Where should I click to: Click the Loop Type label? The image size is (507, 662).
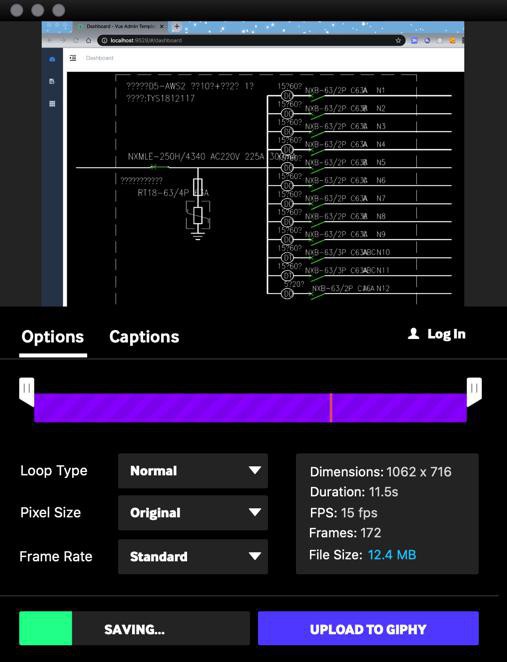click(54, 471)
